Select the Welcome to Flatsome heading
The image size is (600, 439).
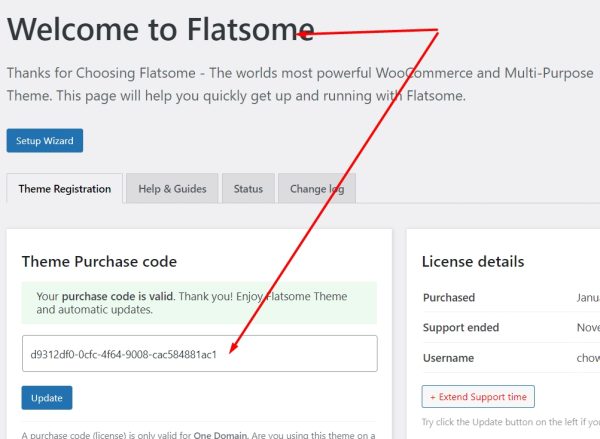tap(161, 29)
